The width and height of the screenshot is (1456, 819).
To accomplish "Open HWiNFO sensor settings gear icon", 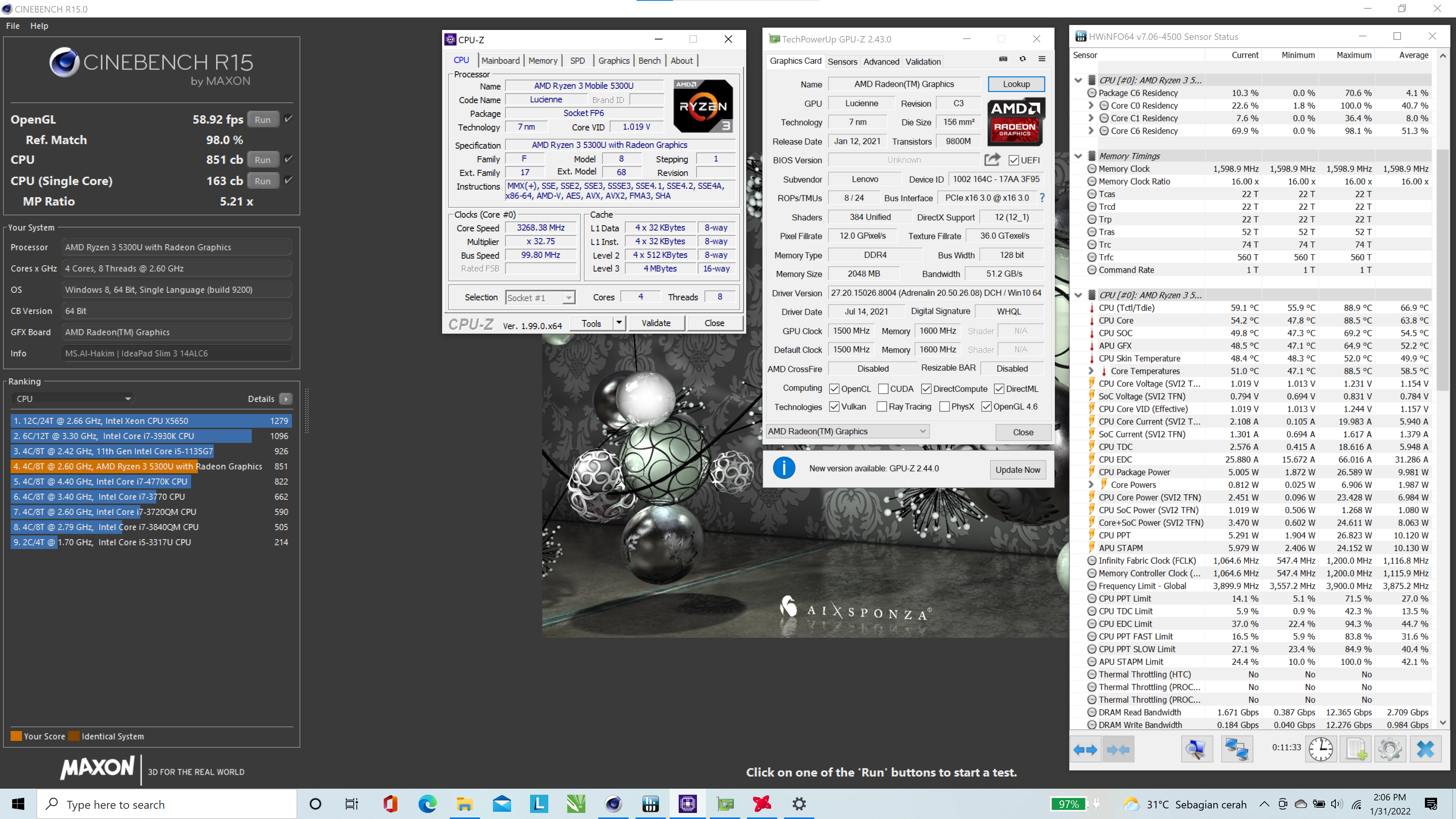I will (1390, 750).
